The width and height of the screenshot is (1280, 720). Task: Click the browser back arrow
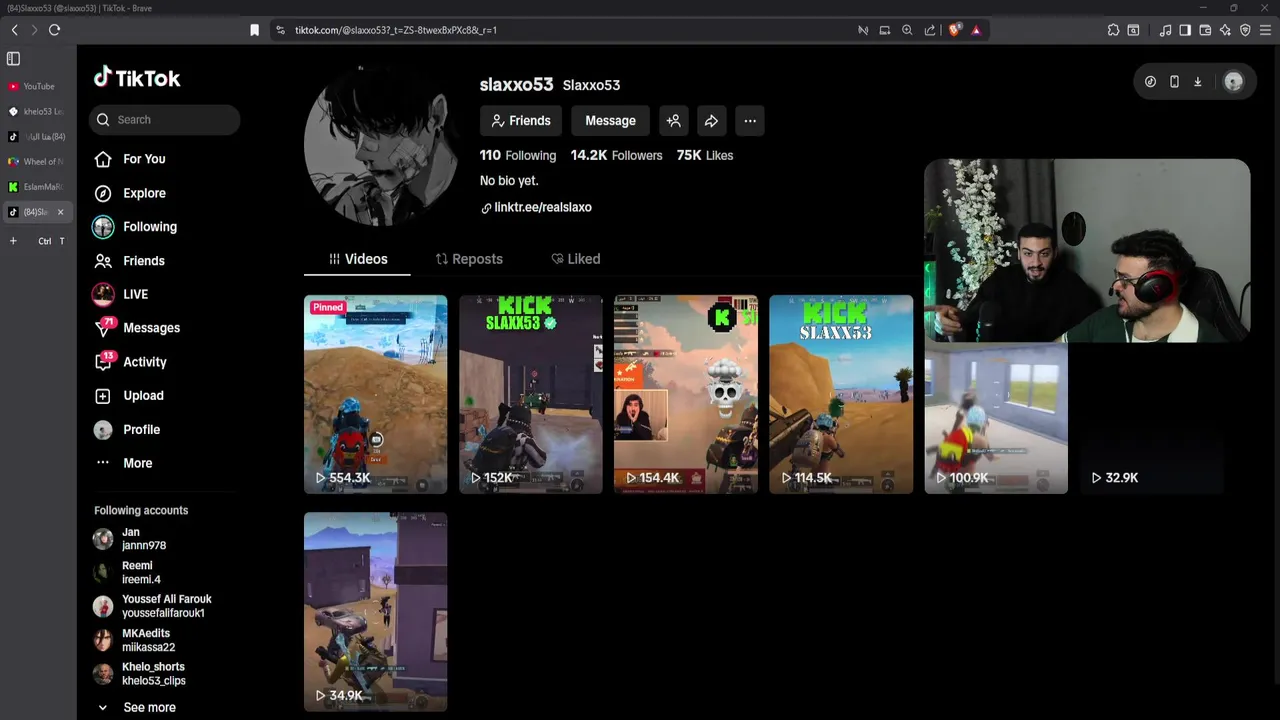[15, 30]
